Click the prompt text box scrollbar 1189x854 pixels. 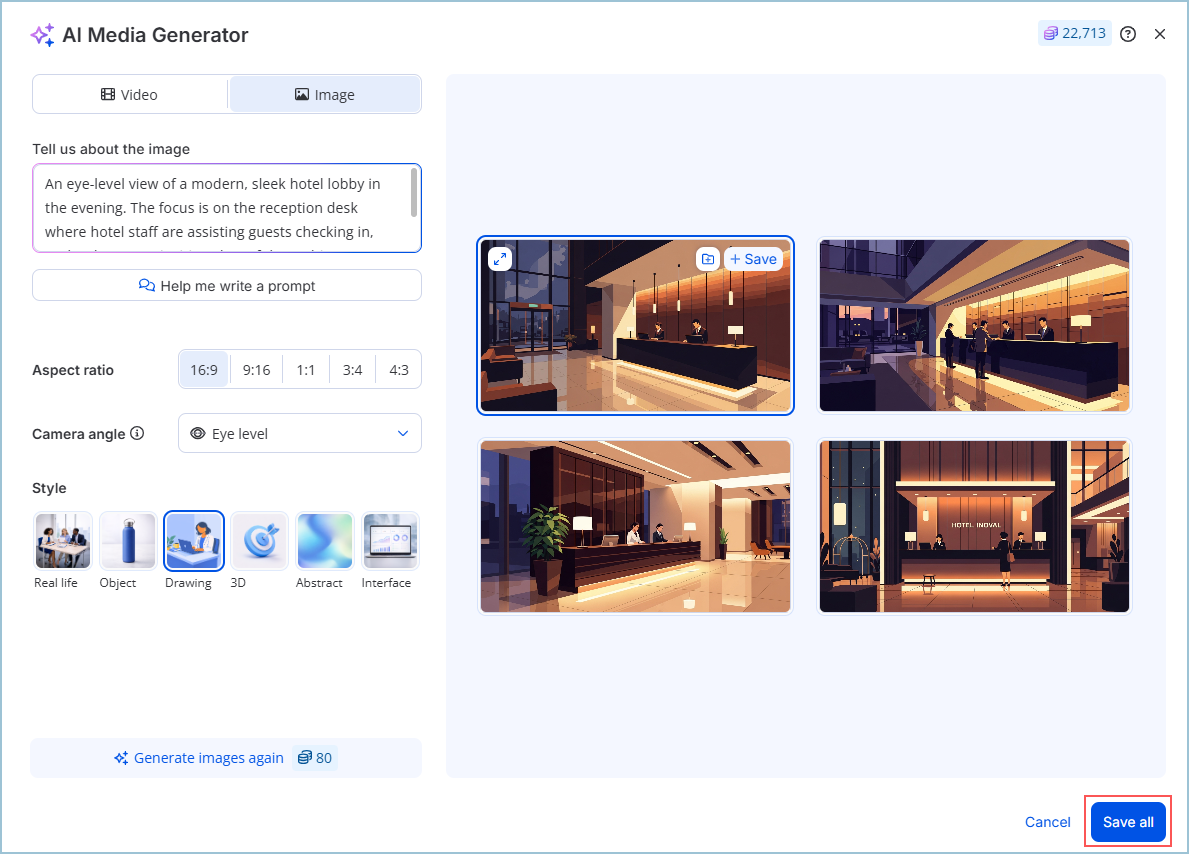(414, 192)
